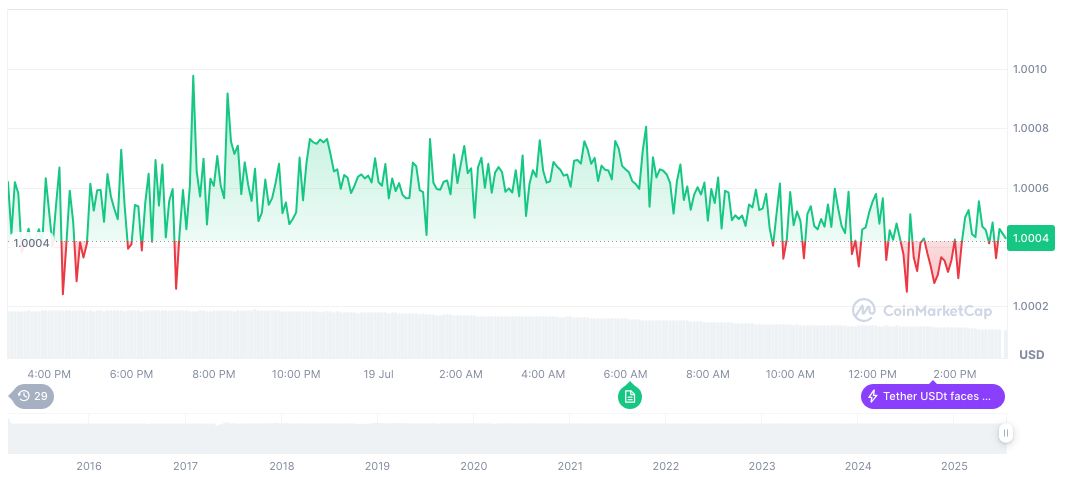Click the 8:00 PM time axis label
The width and height of the screenshot is (1072, 477).
[213, 374]
